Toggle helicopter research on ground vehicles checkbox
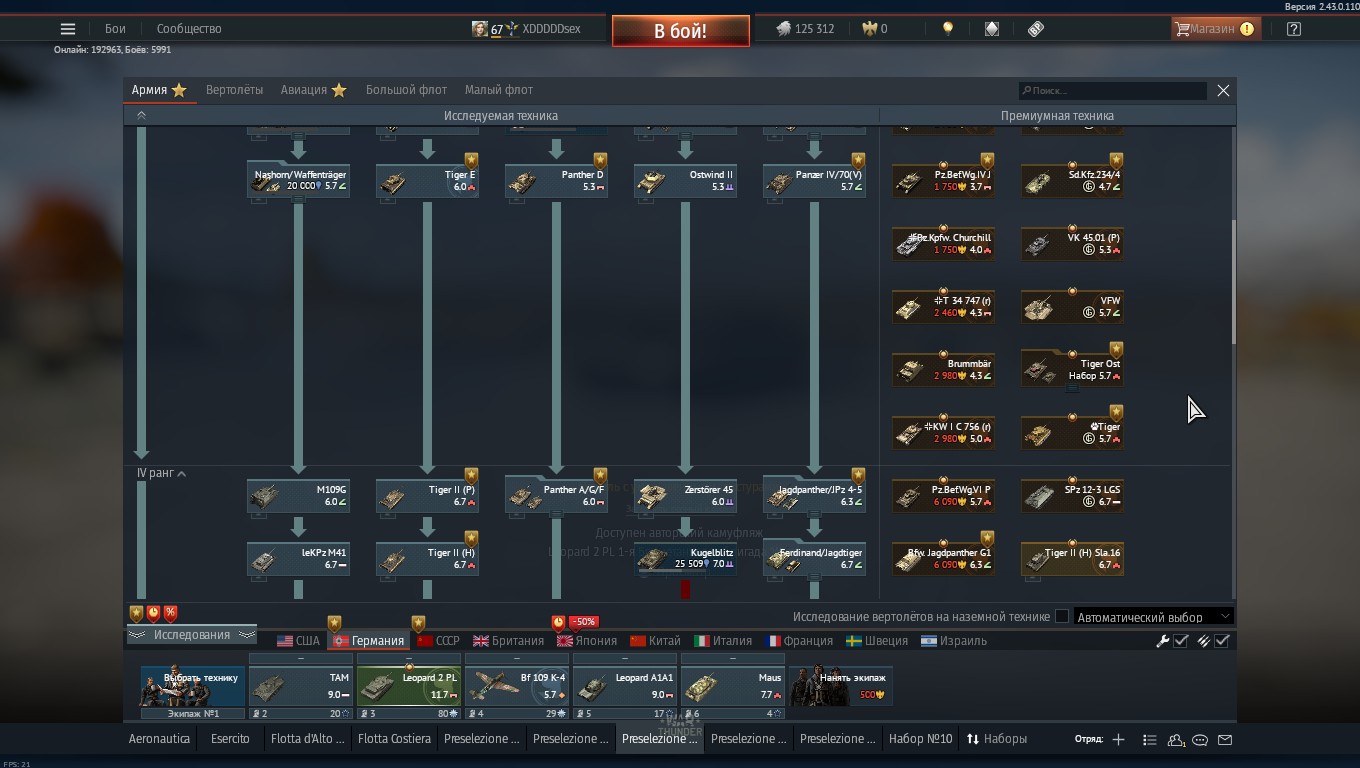Image resolution: width=1360 pixels, height=768 pixels. (x=1062, y=617)
